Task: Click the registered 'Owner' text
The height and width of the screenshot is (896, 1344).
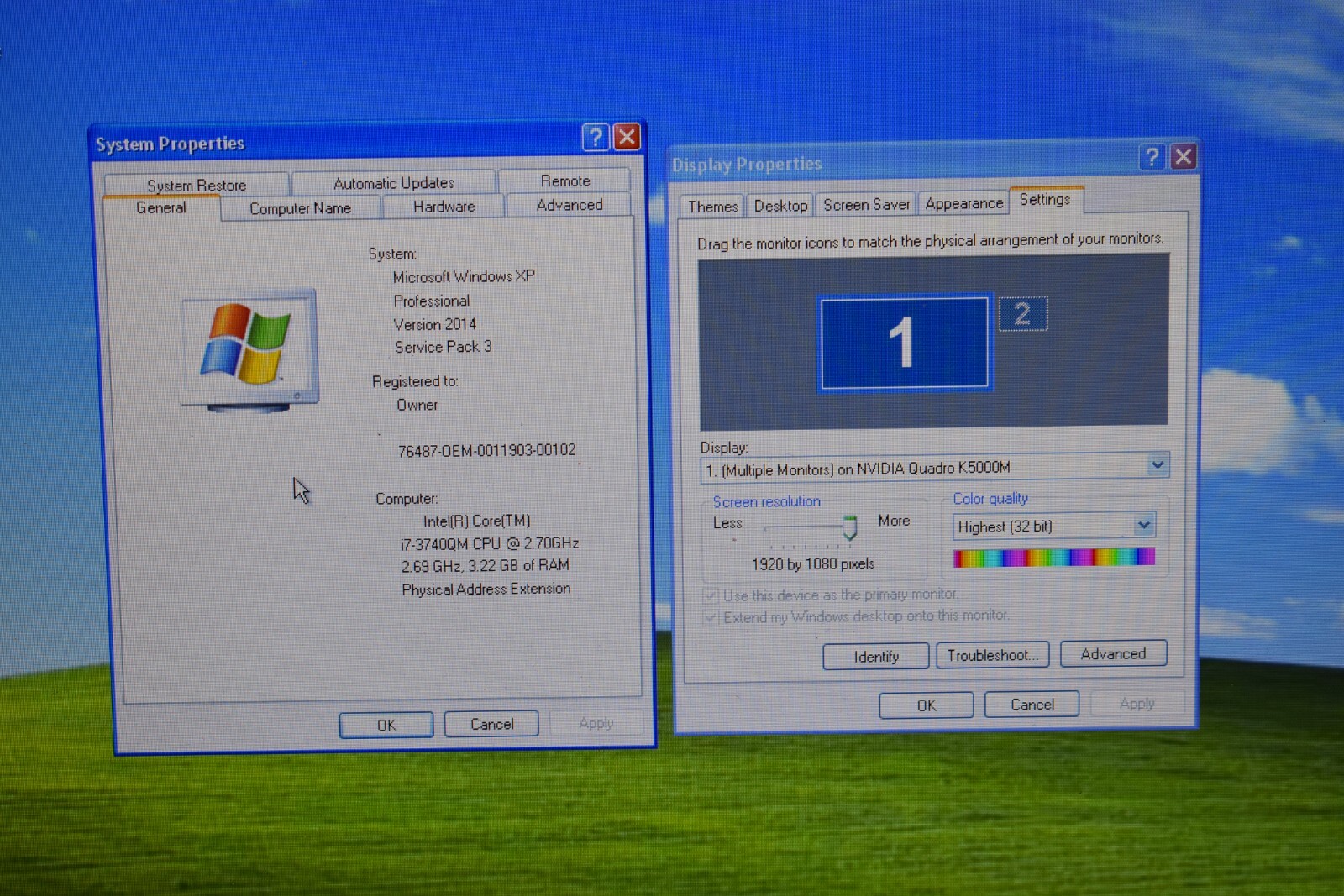Action: point(417,405)
